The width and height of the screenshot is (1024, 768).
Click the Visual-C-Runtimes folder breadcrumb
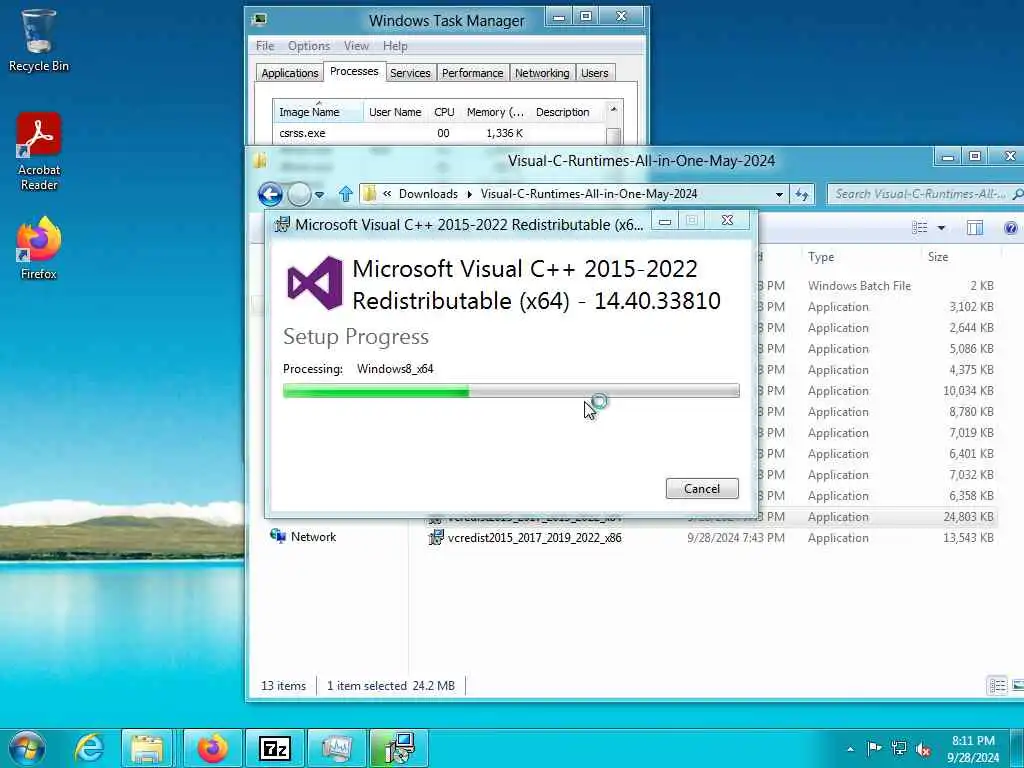[588, 194]
